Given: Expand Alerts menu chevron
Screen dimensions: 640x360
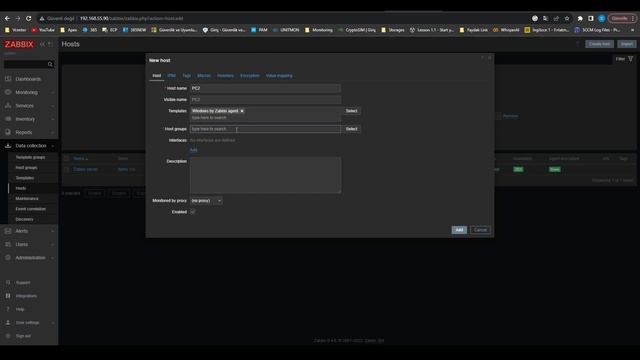Looking at the screenshot, I should point(53,231).
